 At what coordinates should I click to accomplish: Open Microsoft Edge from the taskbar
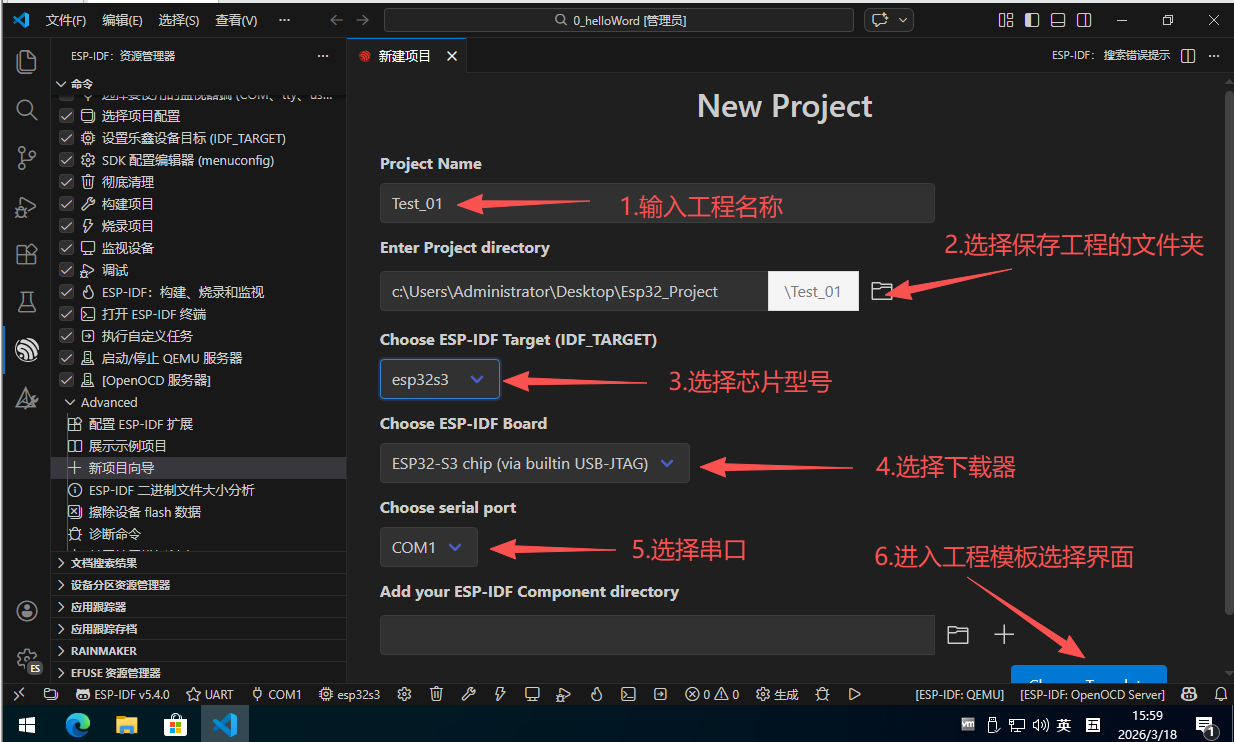point(78,724)
